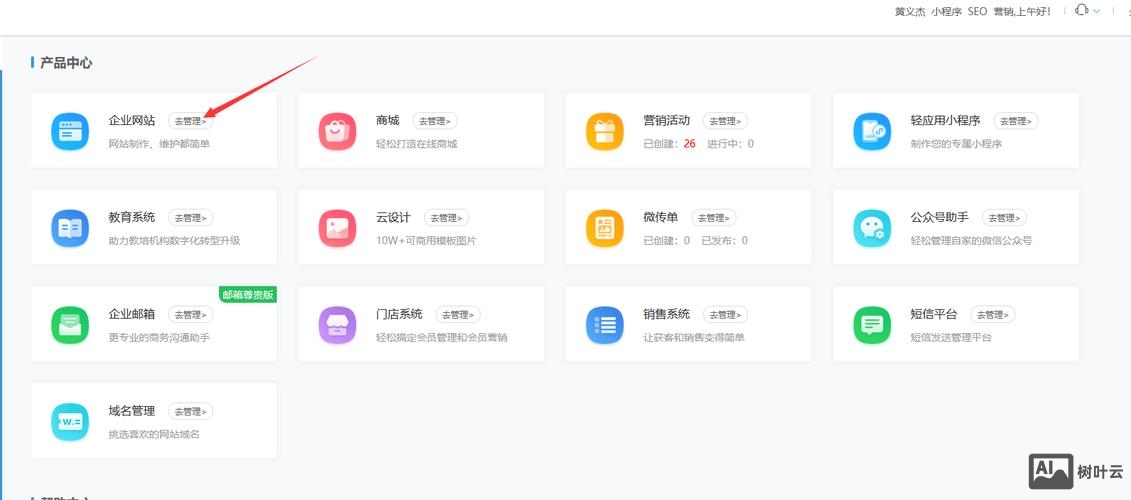Screen dimensions: 1131x500
Task: Click the red 26 created count
Action: (690, 144)
